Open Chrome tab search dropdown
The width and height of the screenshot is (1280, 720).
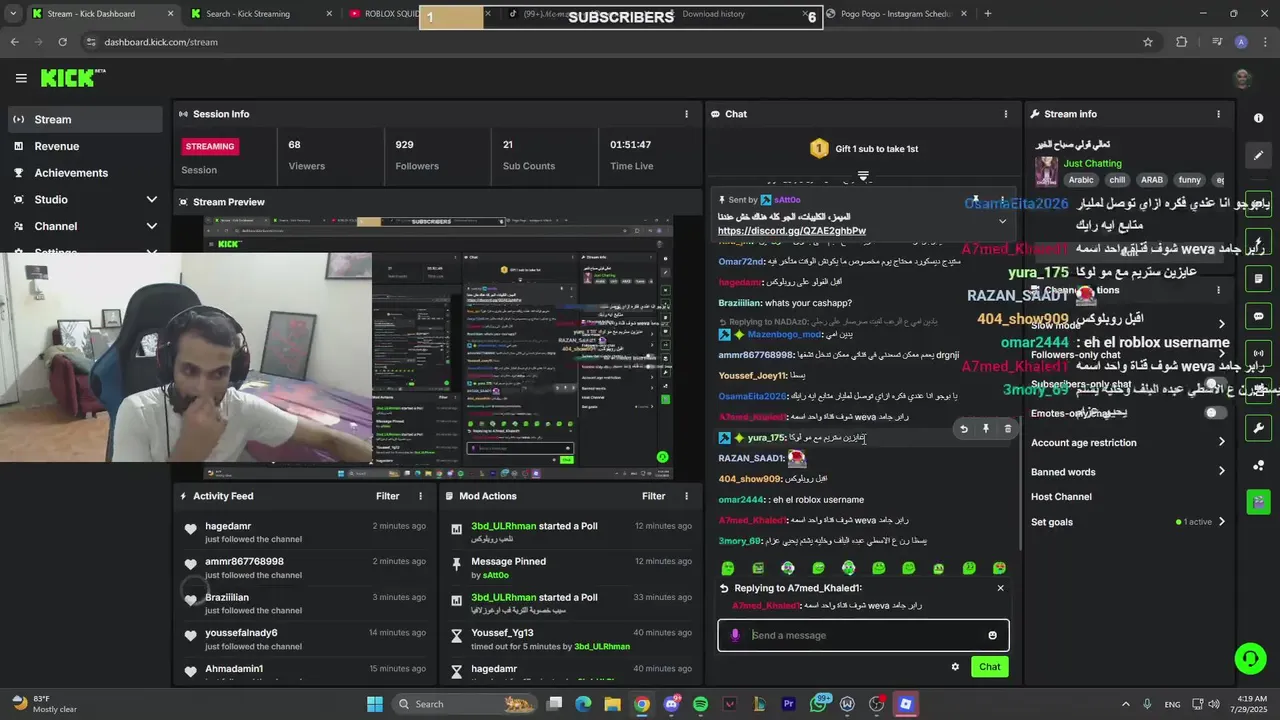coord(14,14)
